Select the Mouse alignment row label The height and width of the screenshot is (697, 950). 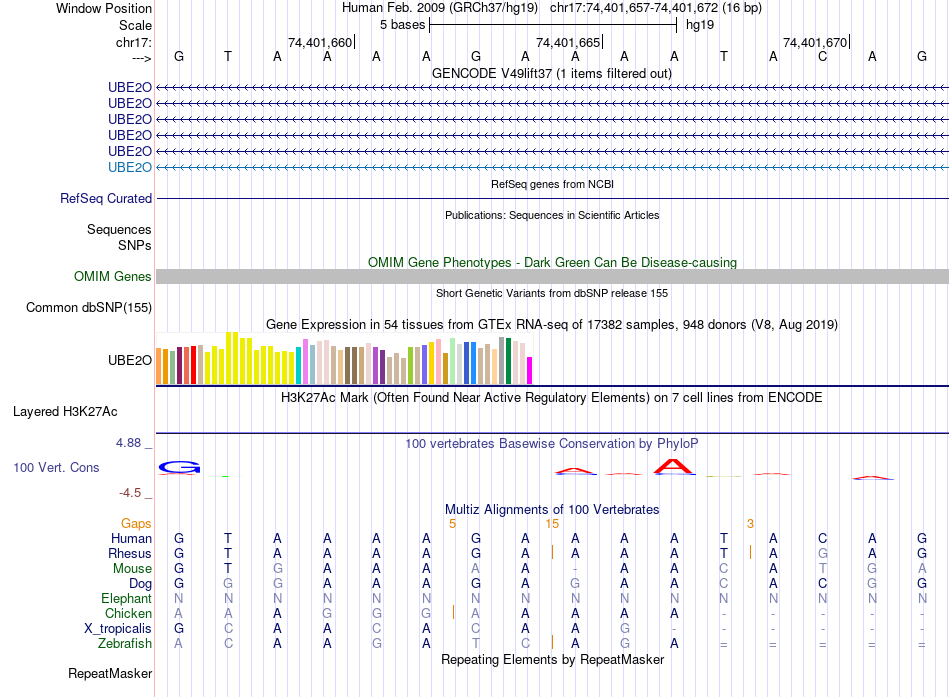[x=132, y=569]
